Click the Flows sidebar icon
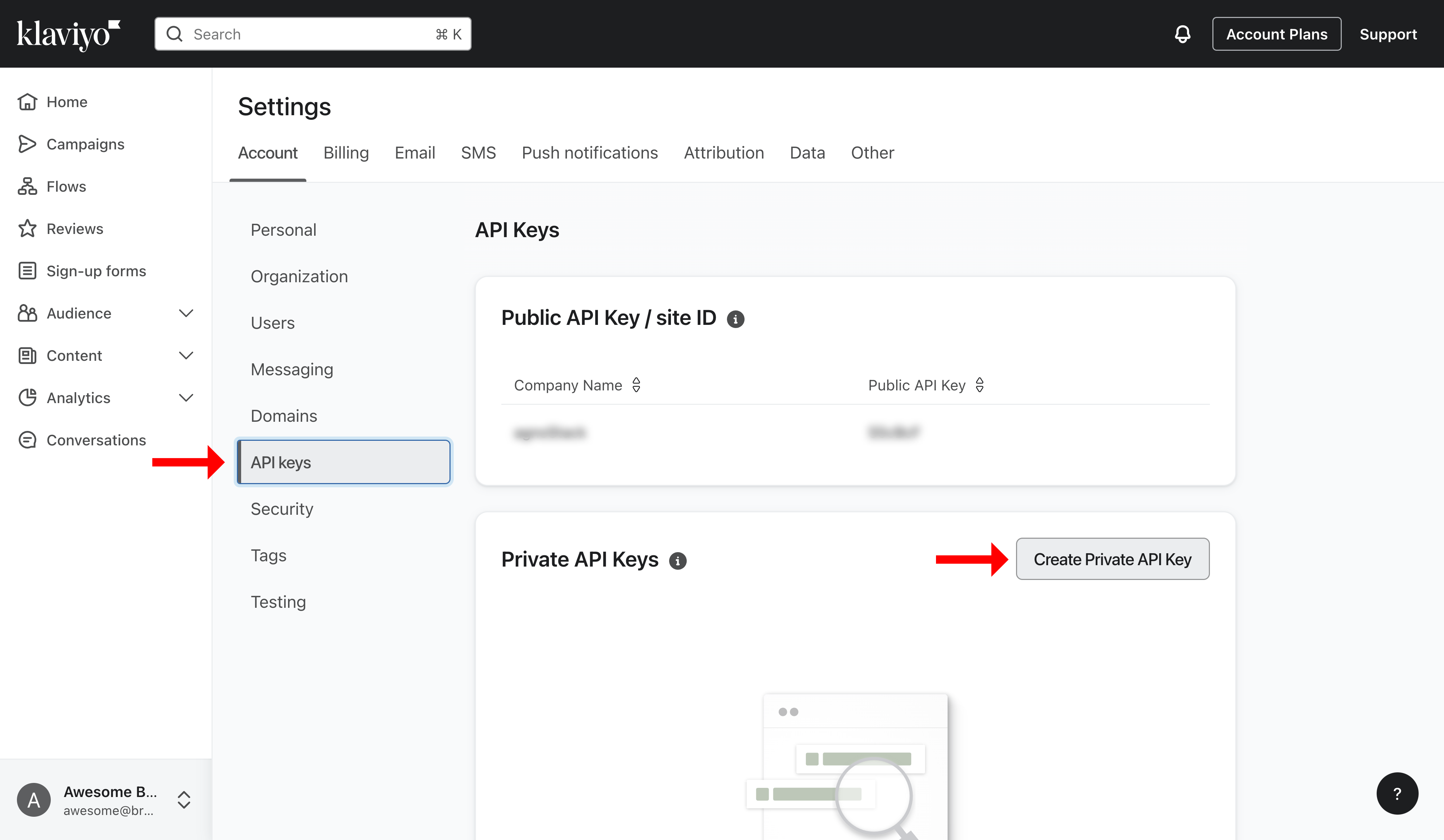The height and width of the screenshot is (840, 1444). click(27, 187)
